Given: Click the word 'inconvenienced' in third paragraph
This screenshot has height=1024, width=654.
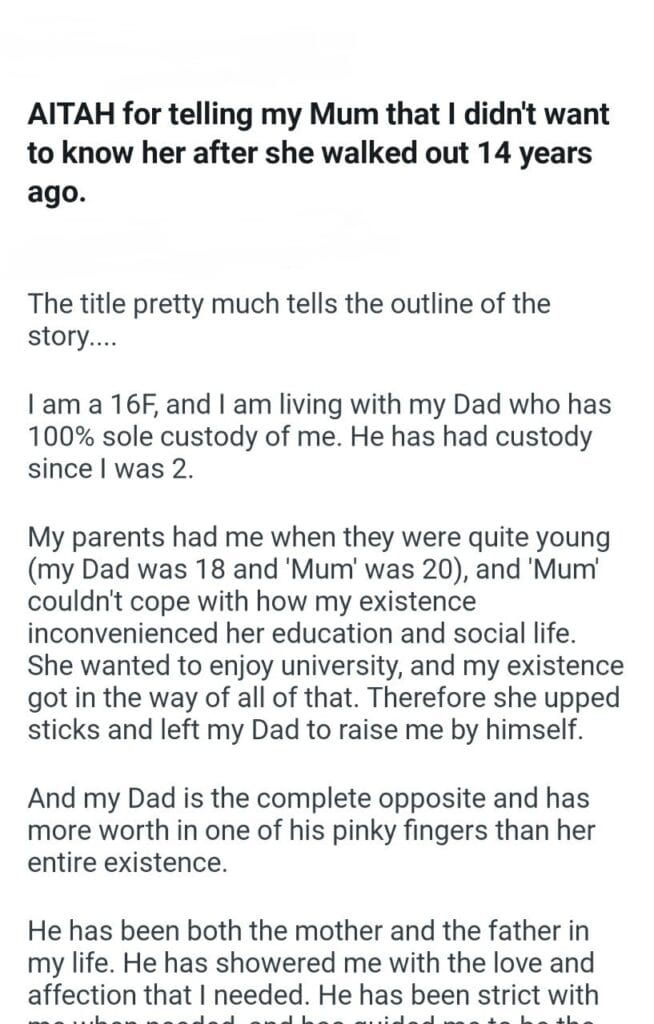Looking at the screenshot, I should [x=123, y=633].
